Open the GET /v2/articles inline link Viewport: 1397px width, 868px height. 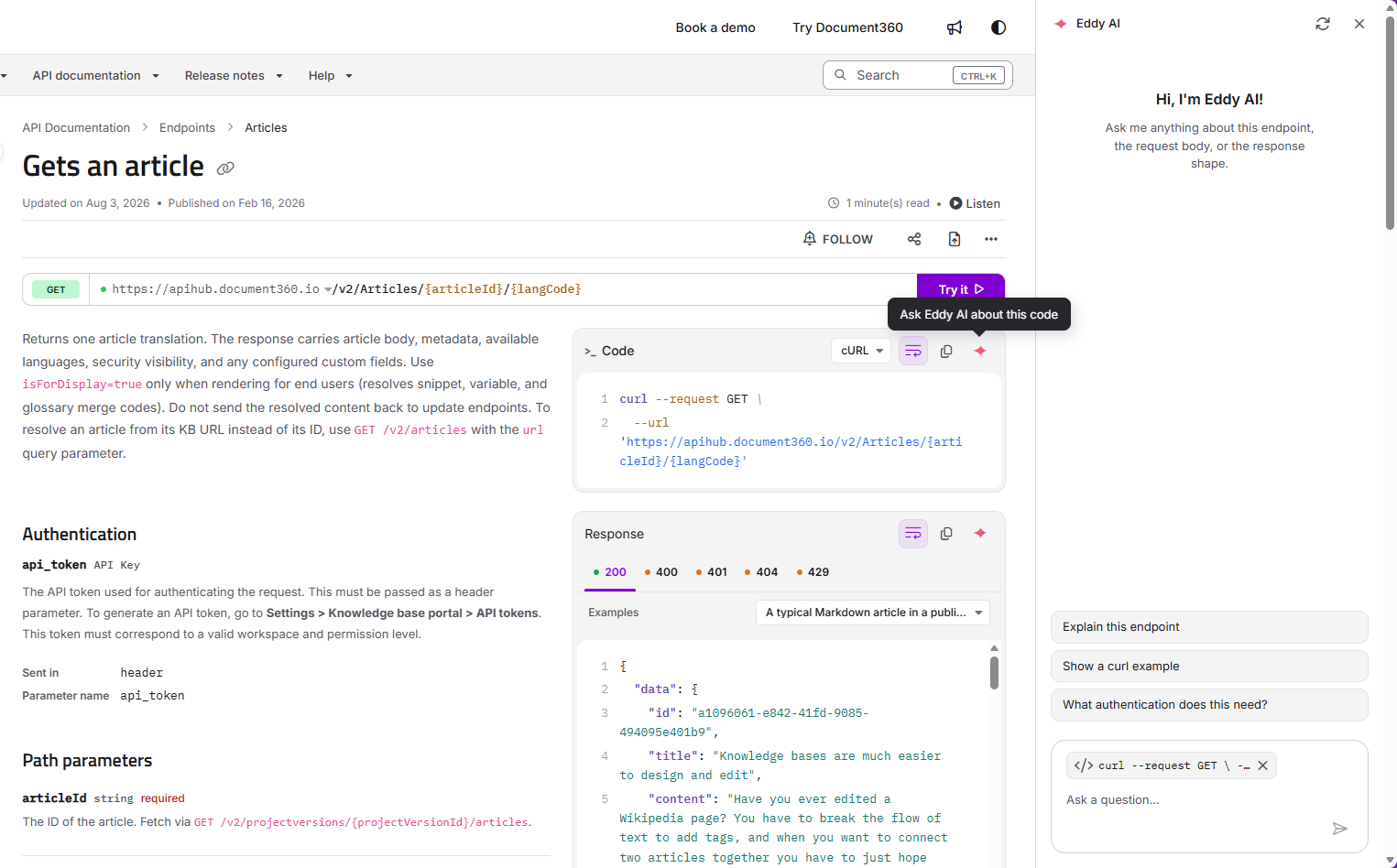point(410,430)
